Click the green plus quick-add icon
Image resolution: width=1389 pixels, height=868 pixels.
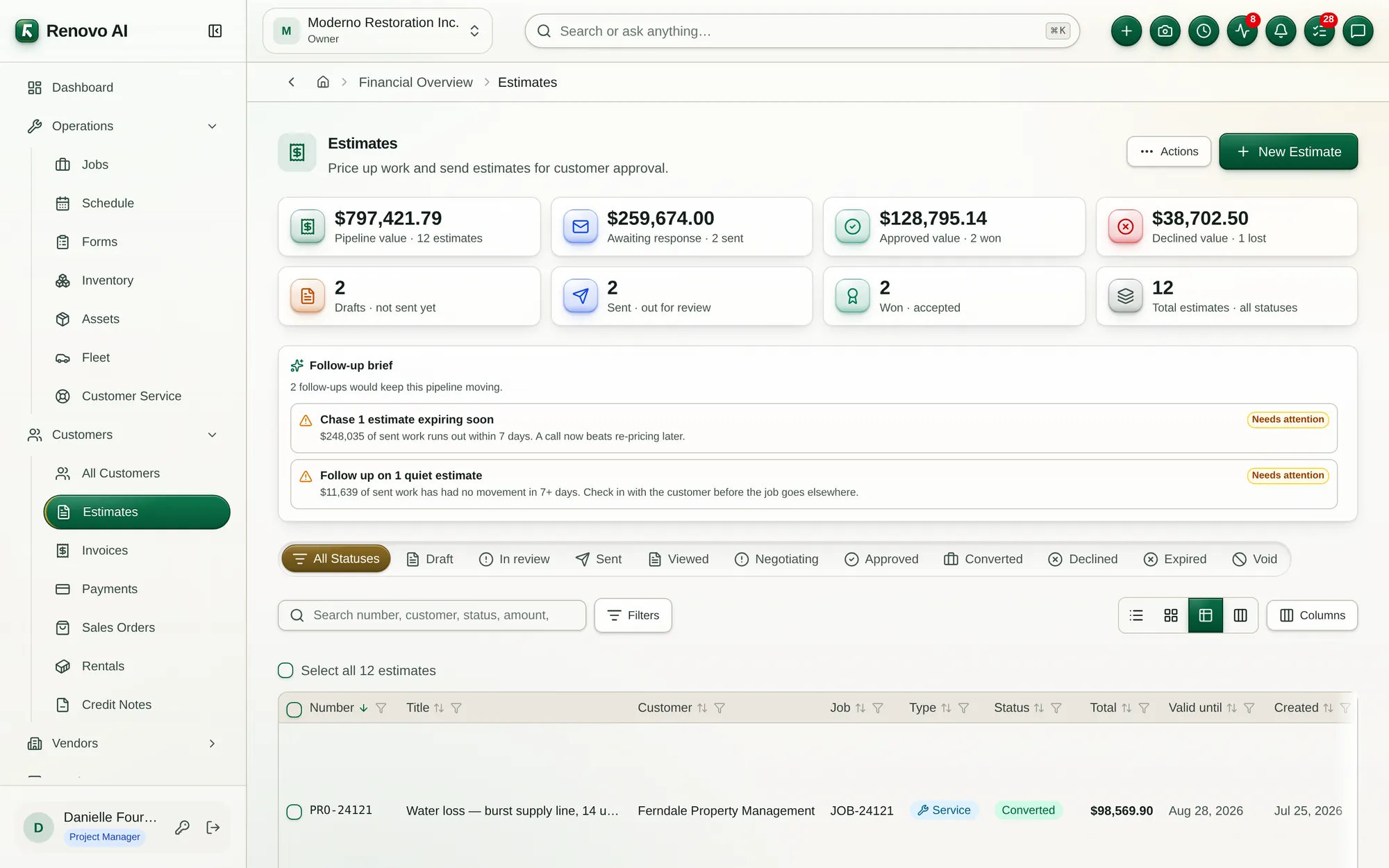1126,31
